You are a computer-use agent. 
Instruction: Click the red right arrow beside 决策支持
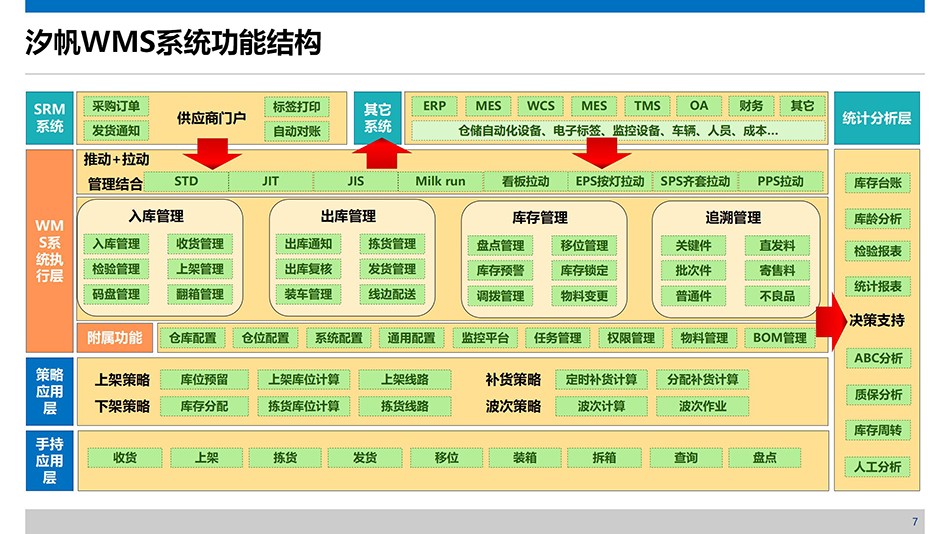[831, 320]
